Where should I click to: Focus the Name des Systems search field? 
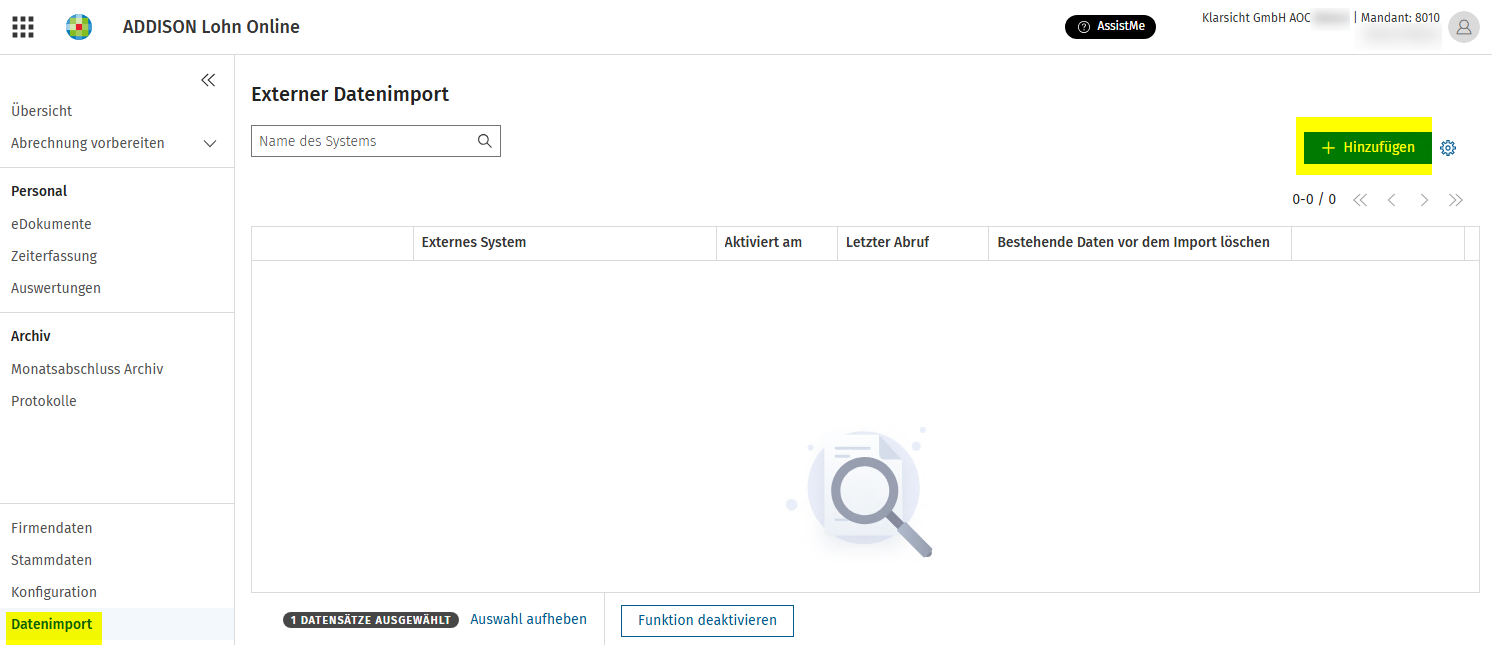click(x=375, y=141)
